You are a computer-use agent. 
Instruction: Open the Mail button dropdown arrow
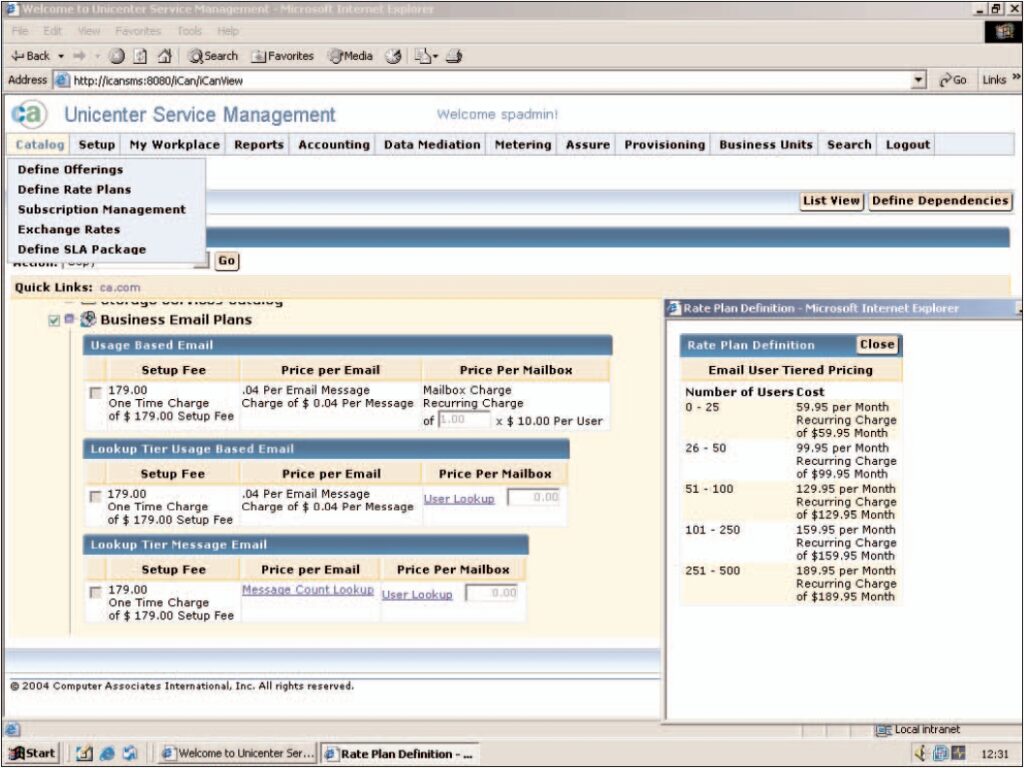(436, 56)
